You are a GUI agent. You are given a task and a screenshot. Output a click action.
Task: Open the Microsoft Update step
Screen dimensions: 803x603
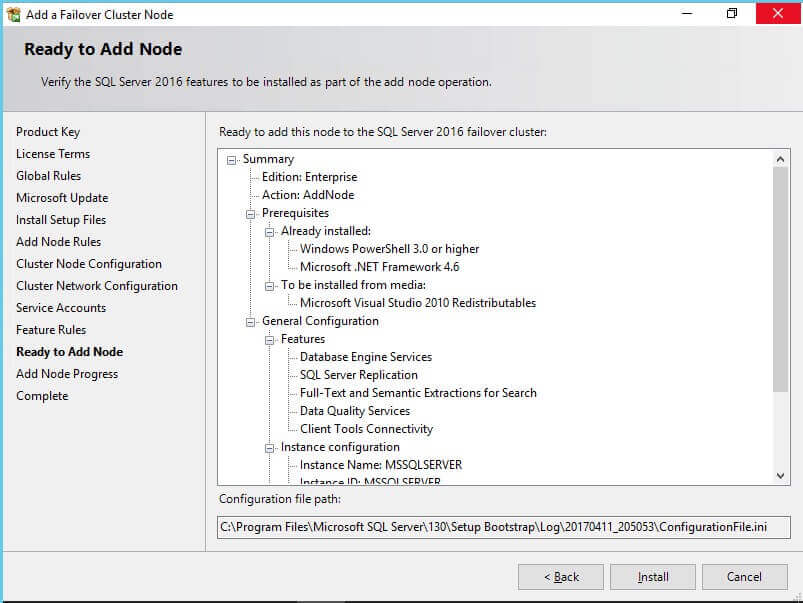tap(62, 198)
